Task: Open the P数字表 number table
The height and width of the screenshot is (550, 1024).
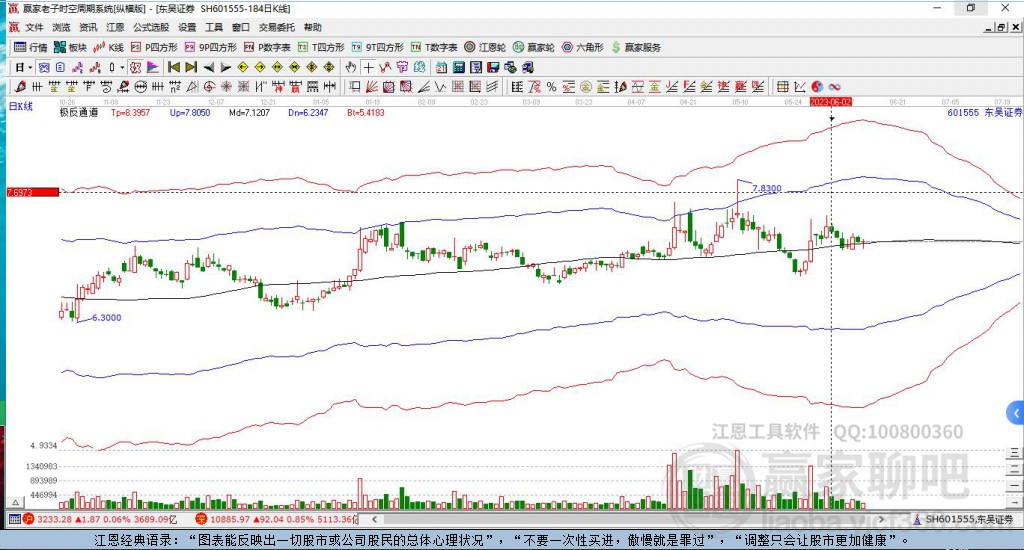Action: point(267,47)
